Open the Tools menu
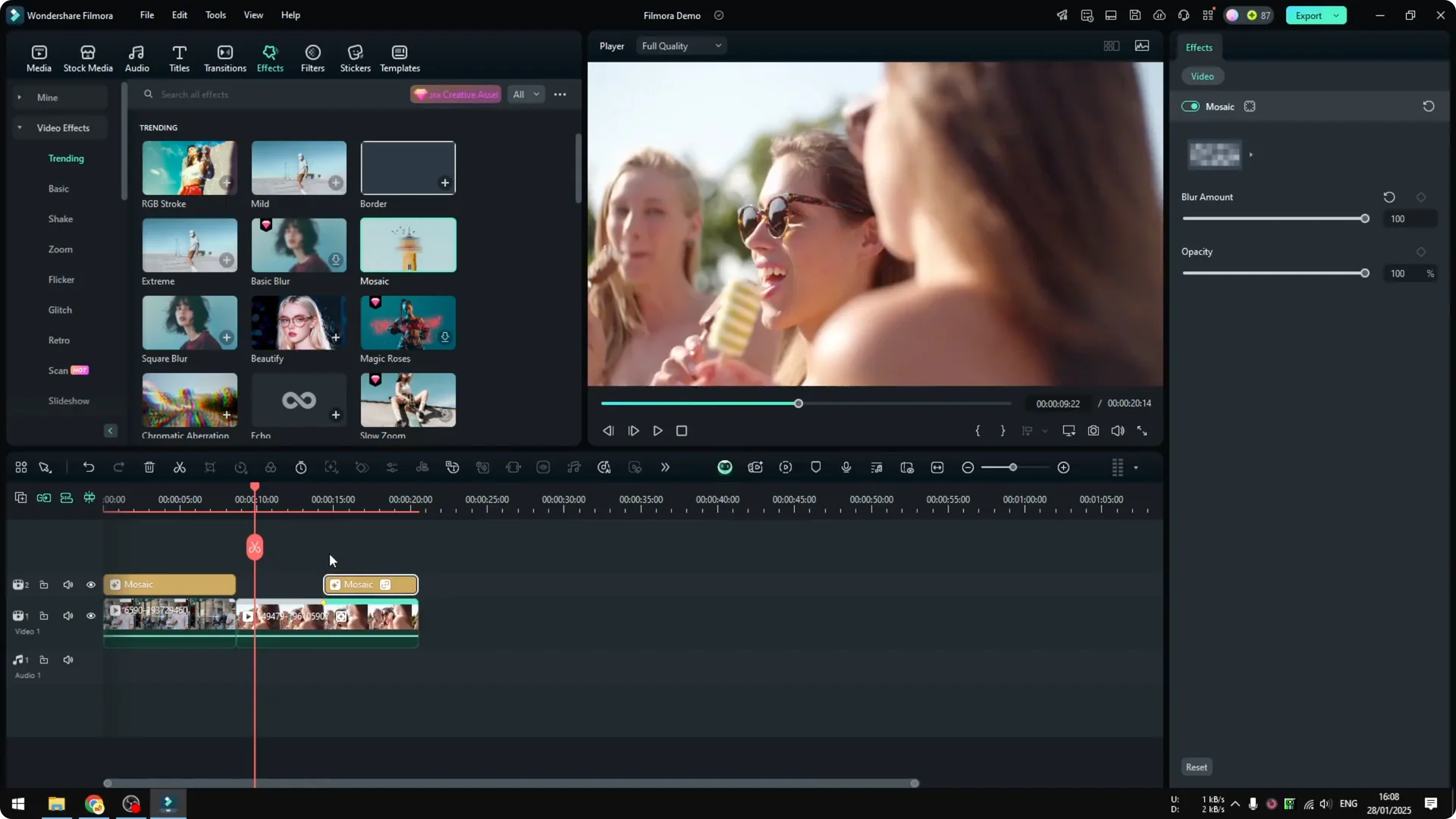 [215, 15]
